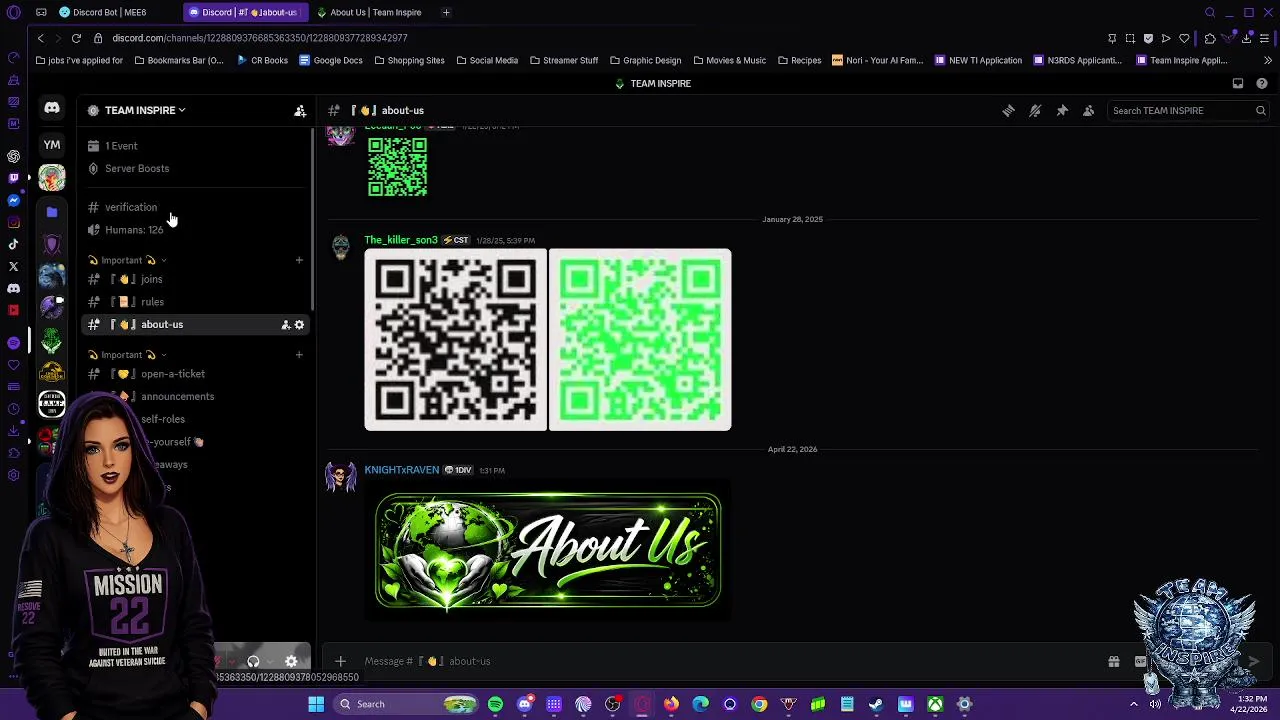Focus the Search TEAM INSPIRE field
The height and width of the screenshot is (720, 1280).
coord(1188,111)
